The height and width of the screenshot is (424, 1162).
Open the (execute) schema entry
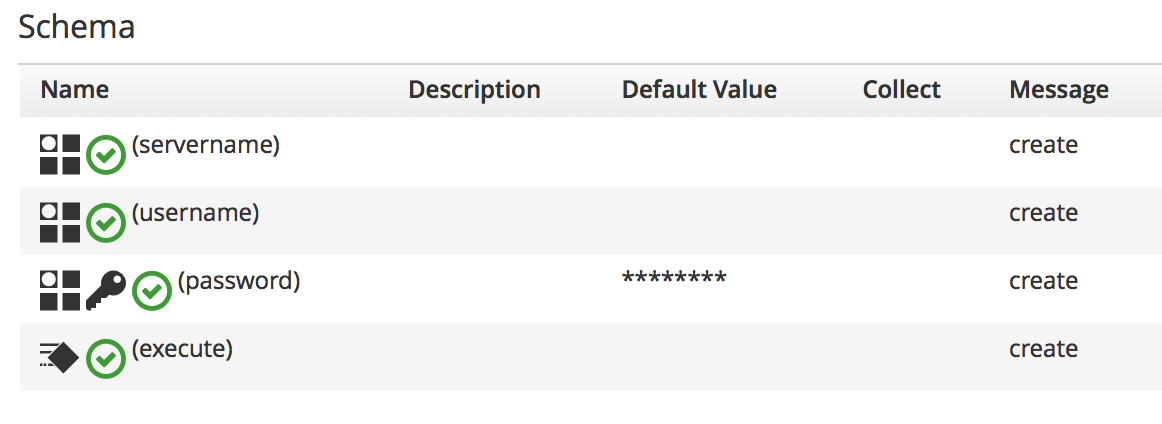(x=183, y=349)
